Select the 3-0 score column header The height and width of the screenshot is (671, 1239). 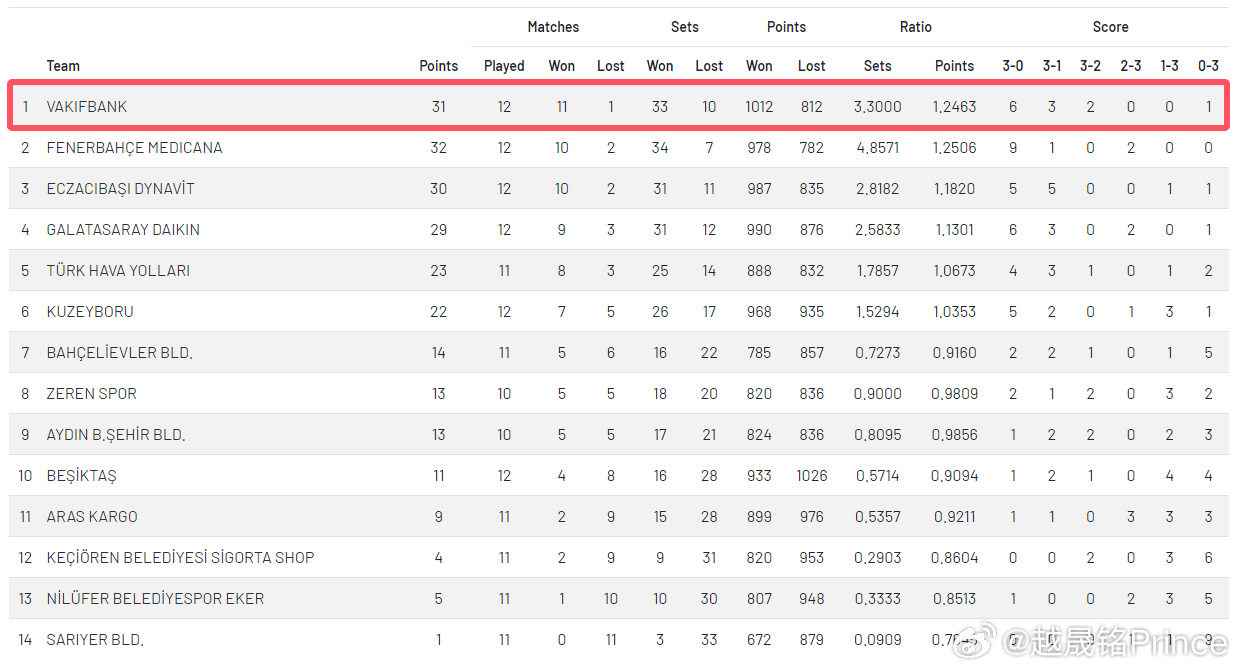point(1013,66)
